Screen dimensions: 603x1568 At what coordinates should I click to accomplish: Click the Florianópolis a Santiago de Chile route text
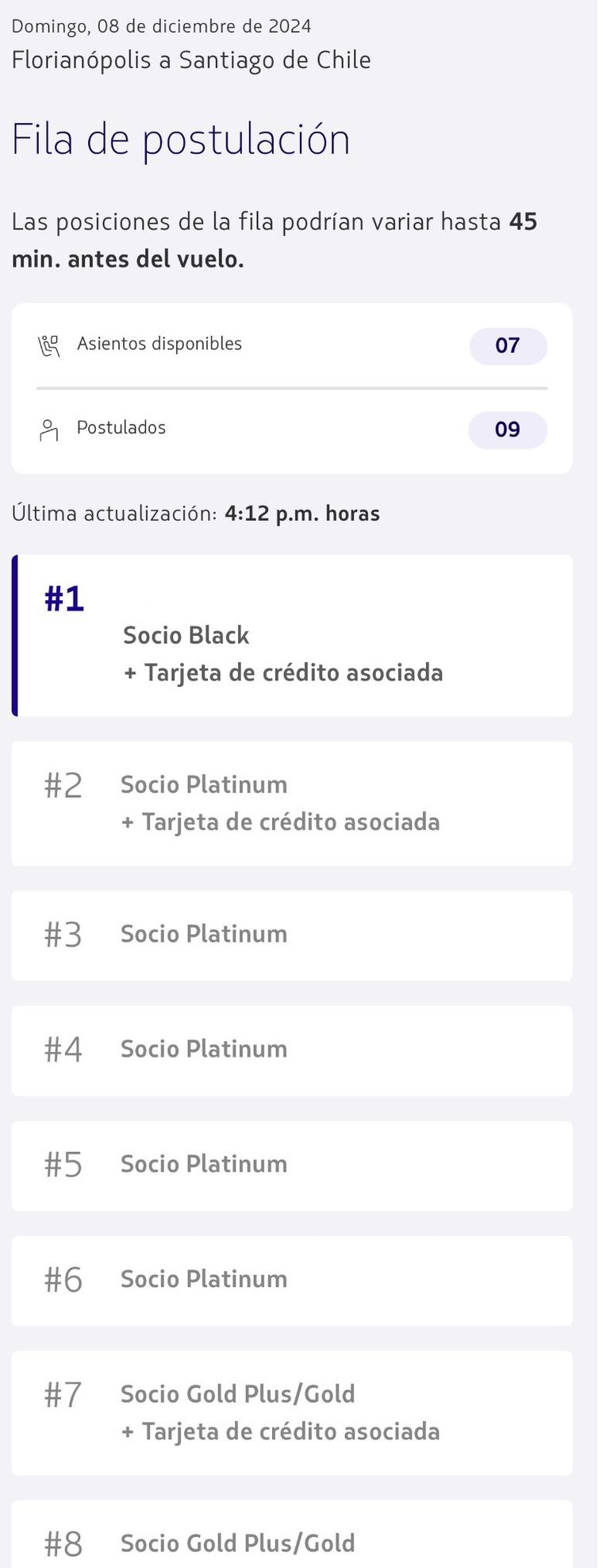tap(191, 60)
